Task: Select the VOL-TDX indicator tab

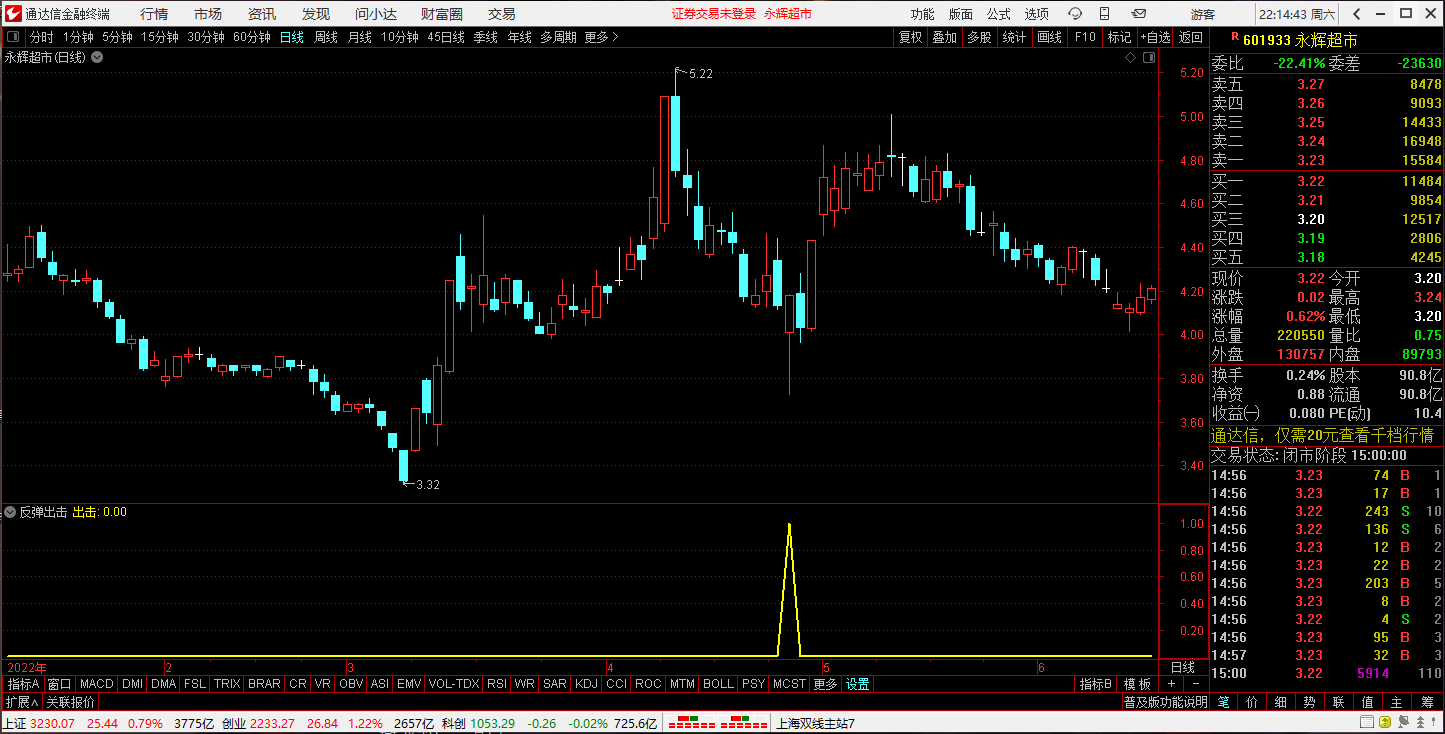Action: [x=453, y=684]
